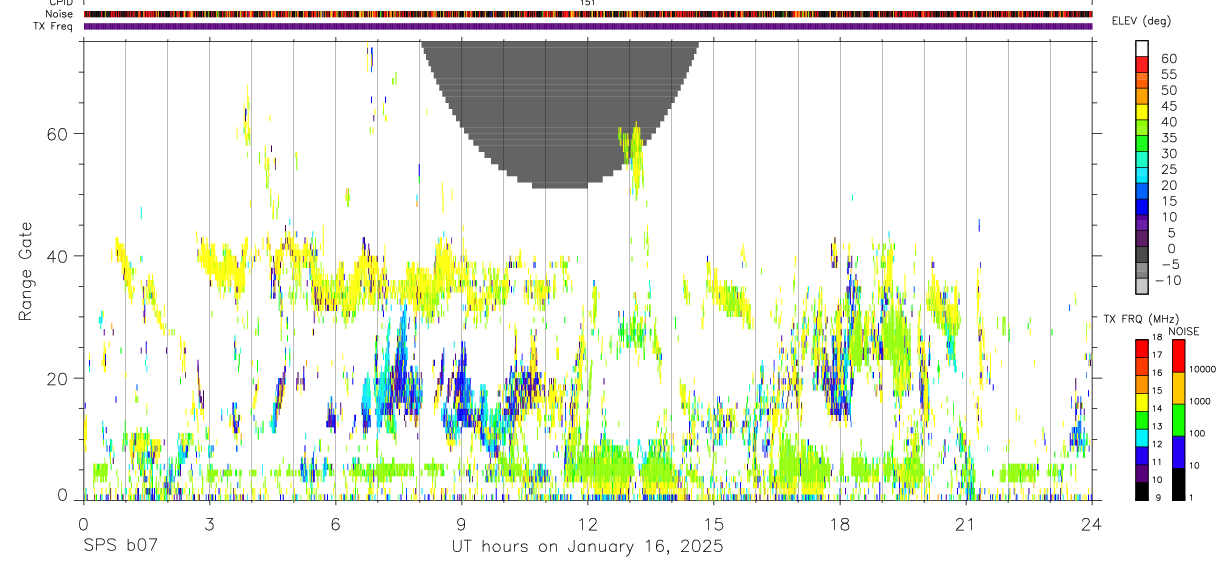This screenshot has width=1228, height=567.
Task: Click the "UT hours on January 16, 2025" label
Action: tap(587, 546)
